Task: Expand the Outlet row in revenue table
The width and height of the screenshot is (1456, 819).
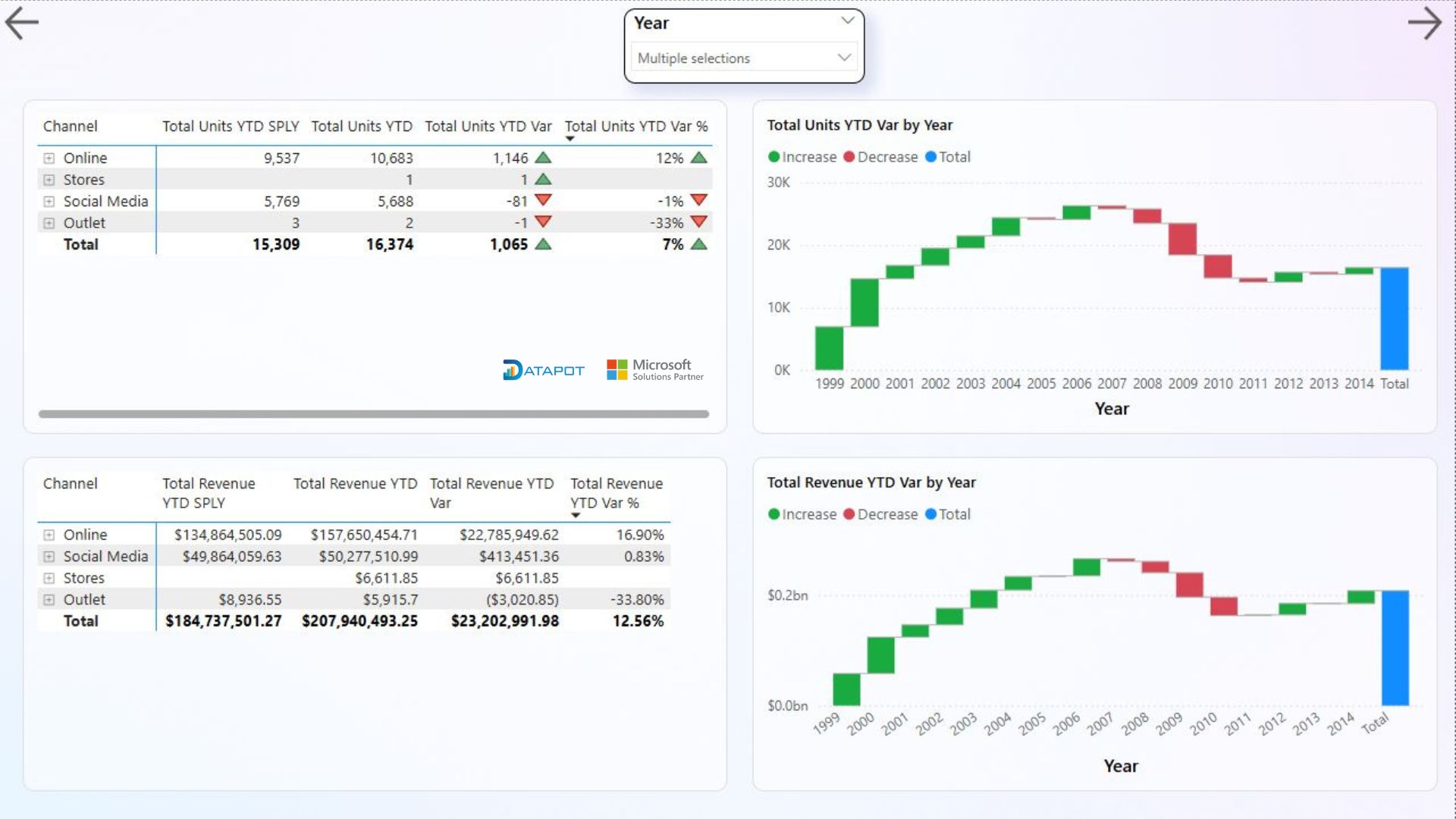Action: (49, 600)
